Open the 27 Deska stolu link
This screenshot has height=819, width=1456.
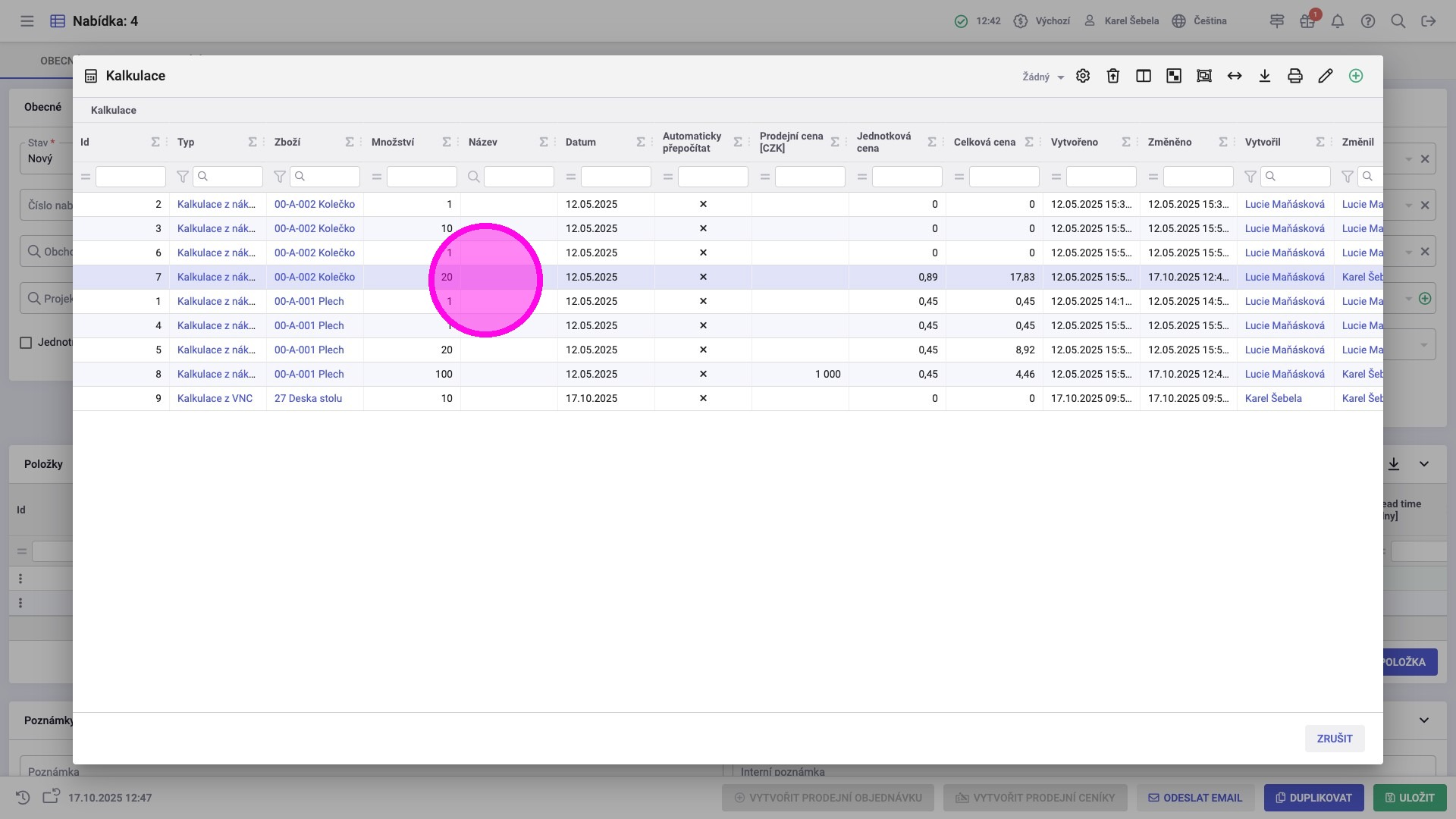pos(308,398)
